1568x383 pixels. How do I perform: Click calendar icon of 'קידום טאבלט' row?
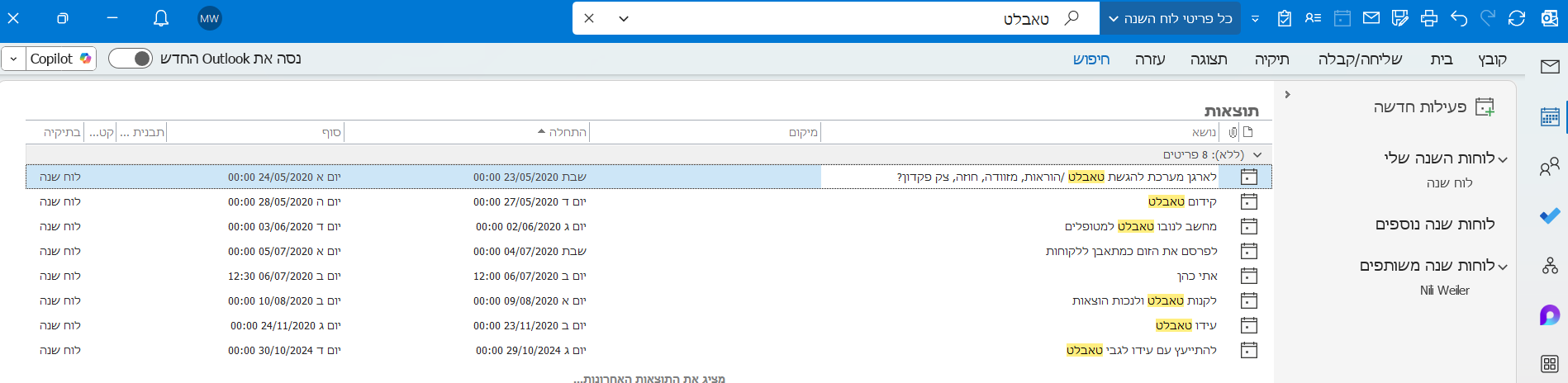point(1249,201)
